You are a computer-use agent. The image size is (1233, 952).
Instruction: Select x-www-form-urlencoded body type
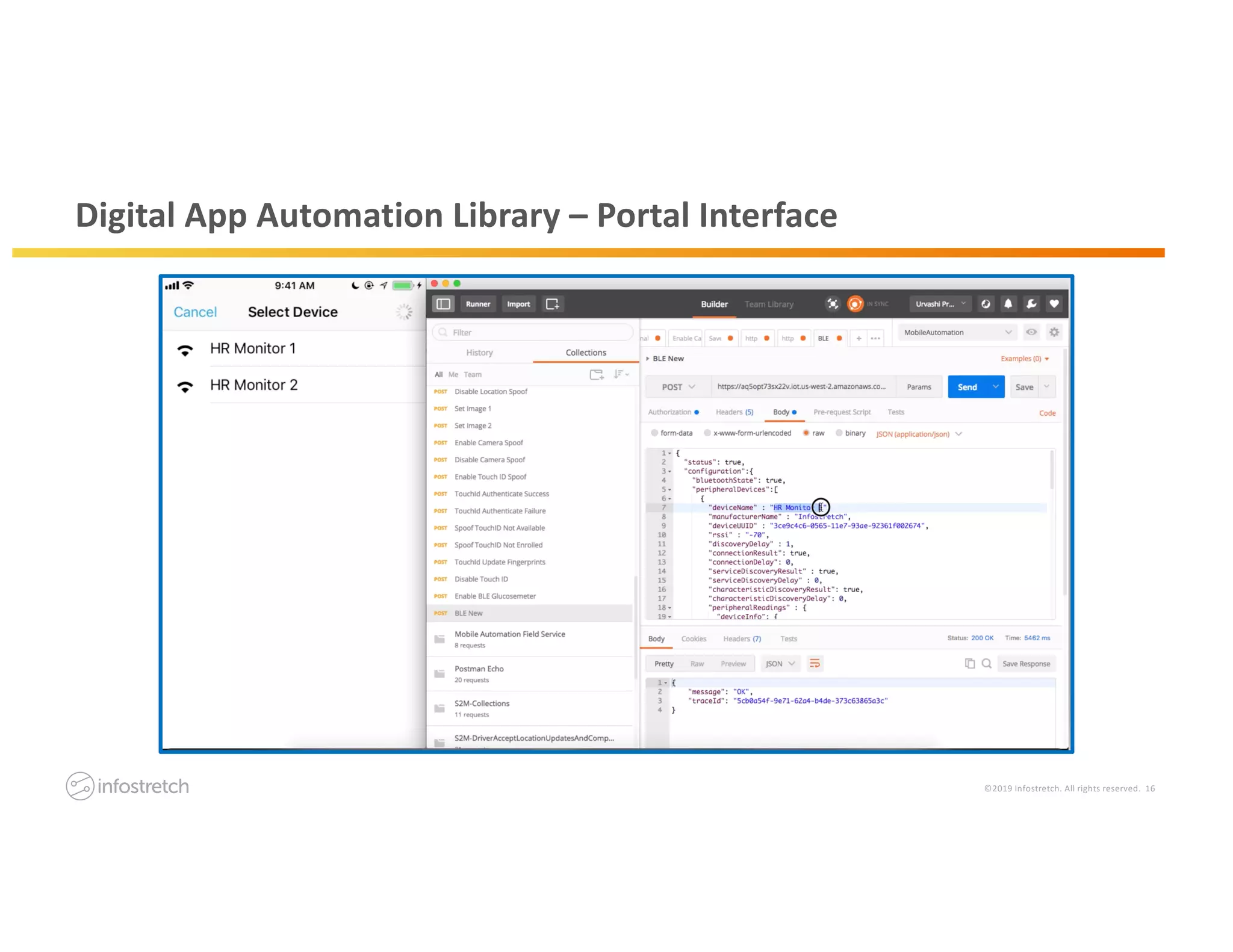[707, 433]
